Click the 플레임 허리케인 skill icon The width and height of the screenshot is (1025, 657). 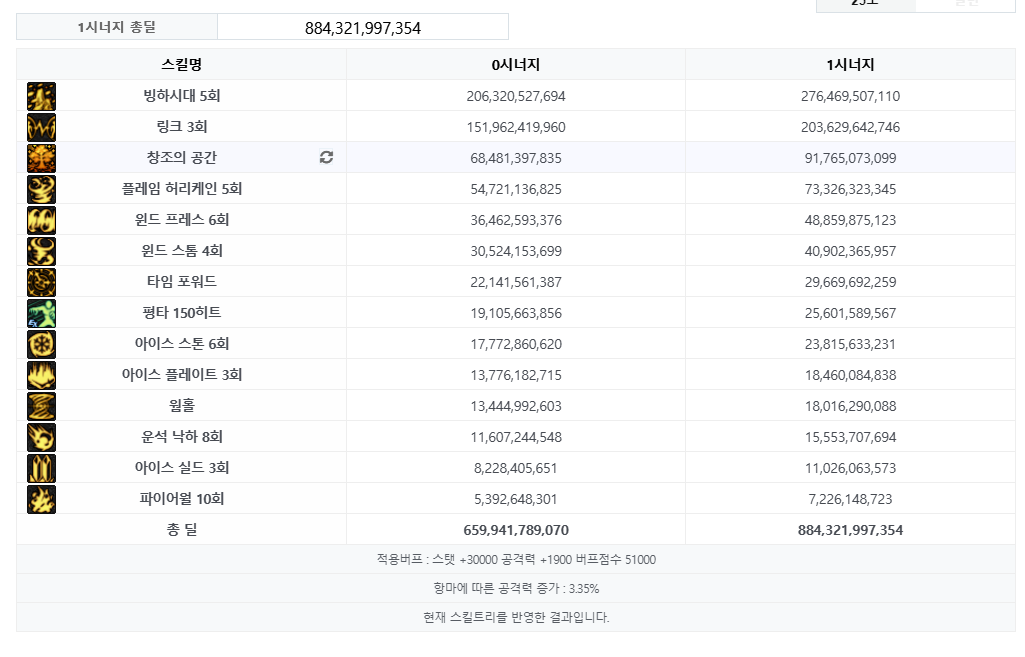pyautogui.click(x=42, y=189)
